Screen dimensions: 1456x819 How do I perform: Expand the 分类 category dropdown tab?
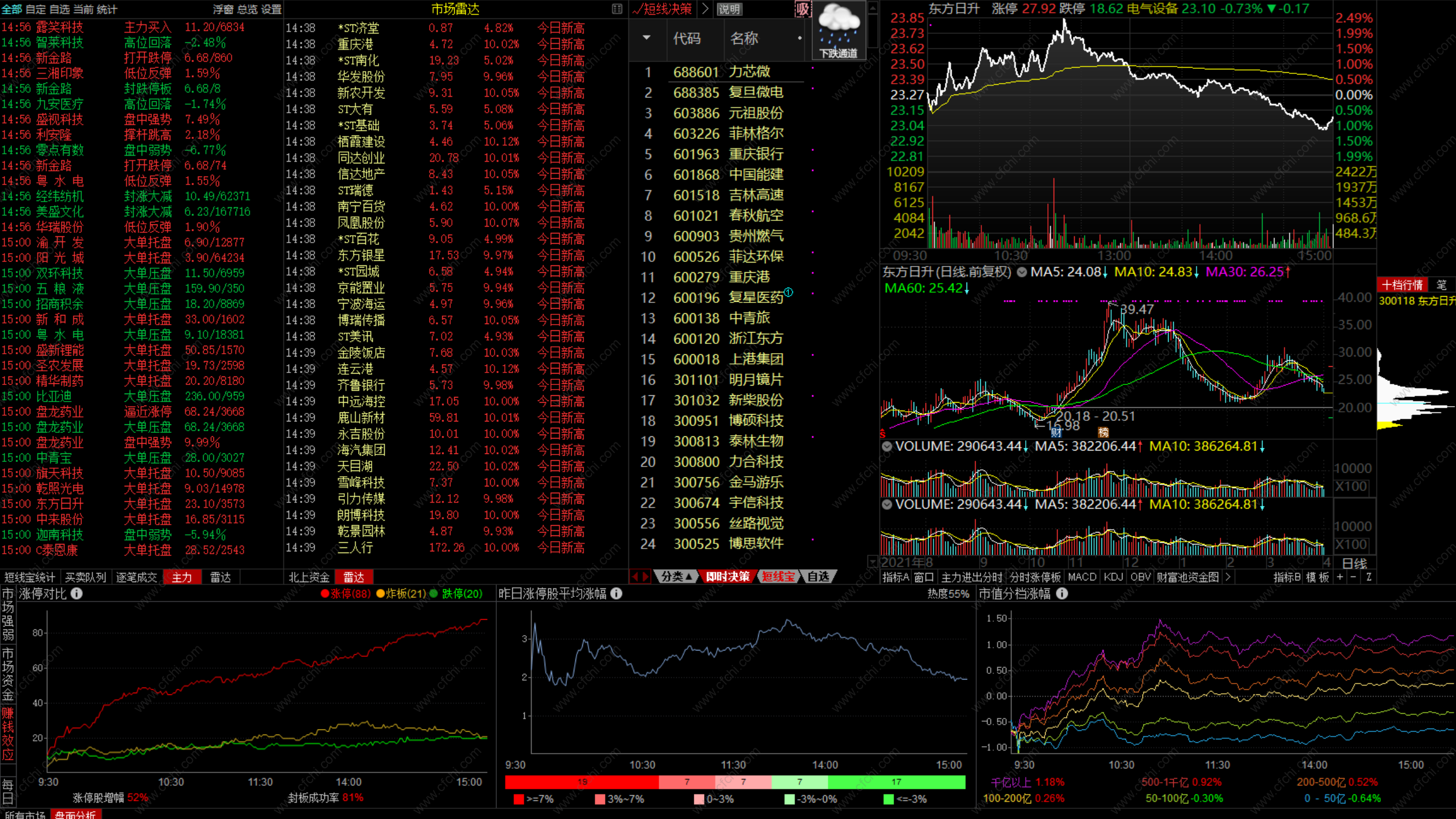(x=676, y=577)
